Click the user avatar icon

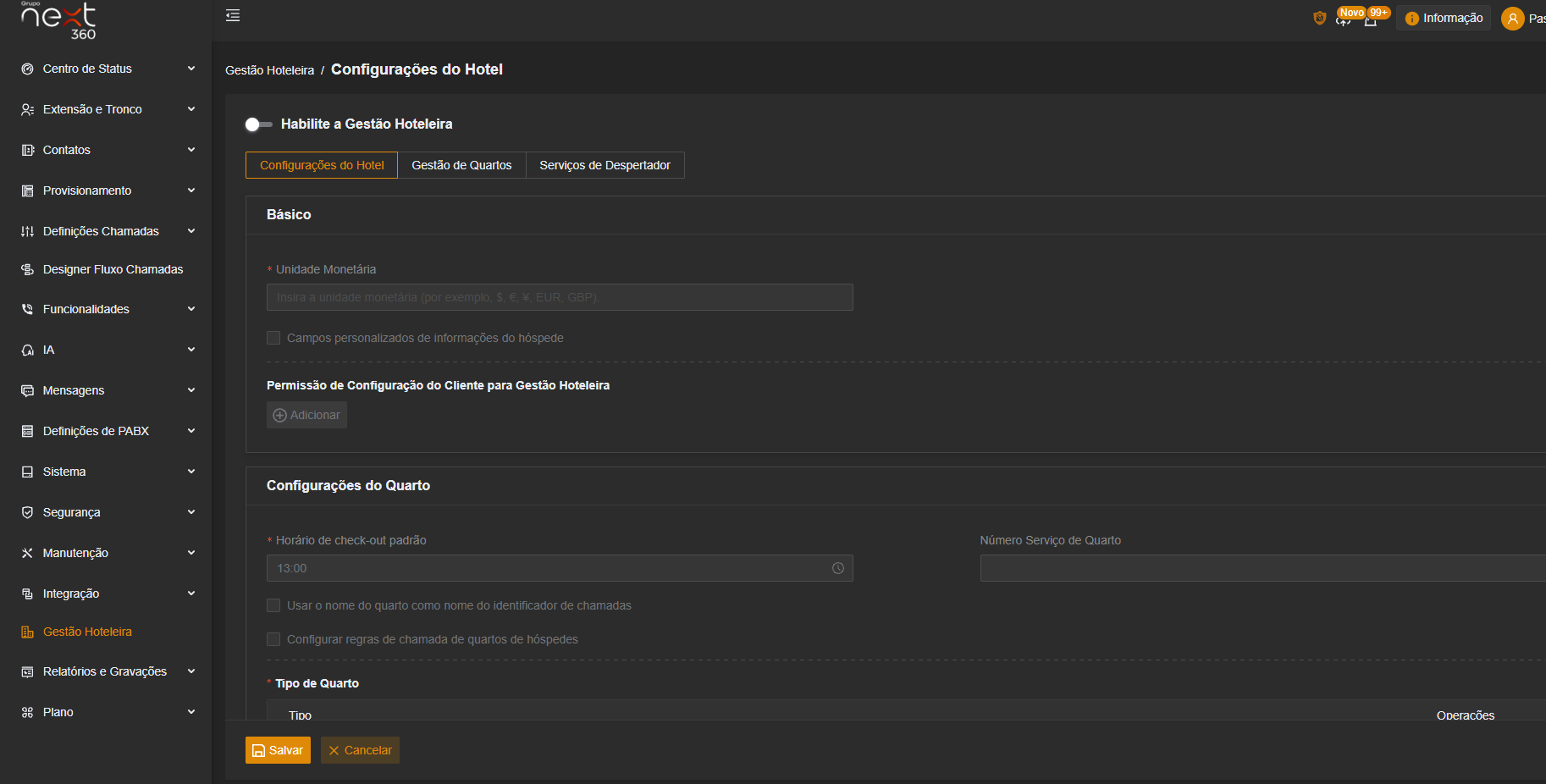1512,19
